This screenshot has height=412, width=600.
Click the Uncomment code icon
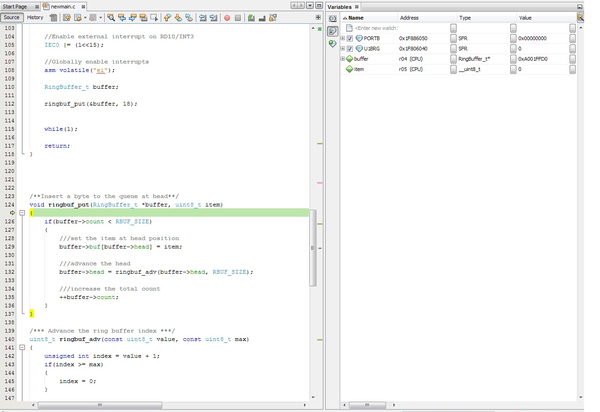262,18
